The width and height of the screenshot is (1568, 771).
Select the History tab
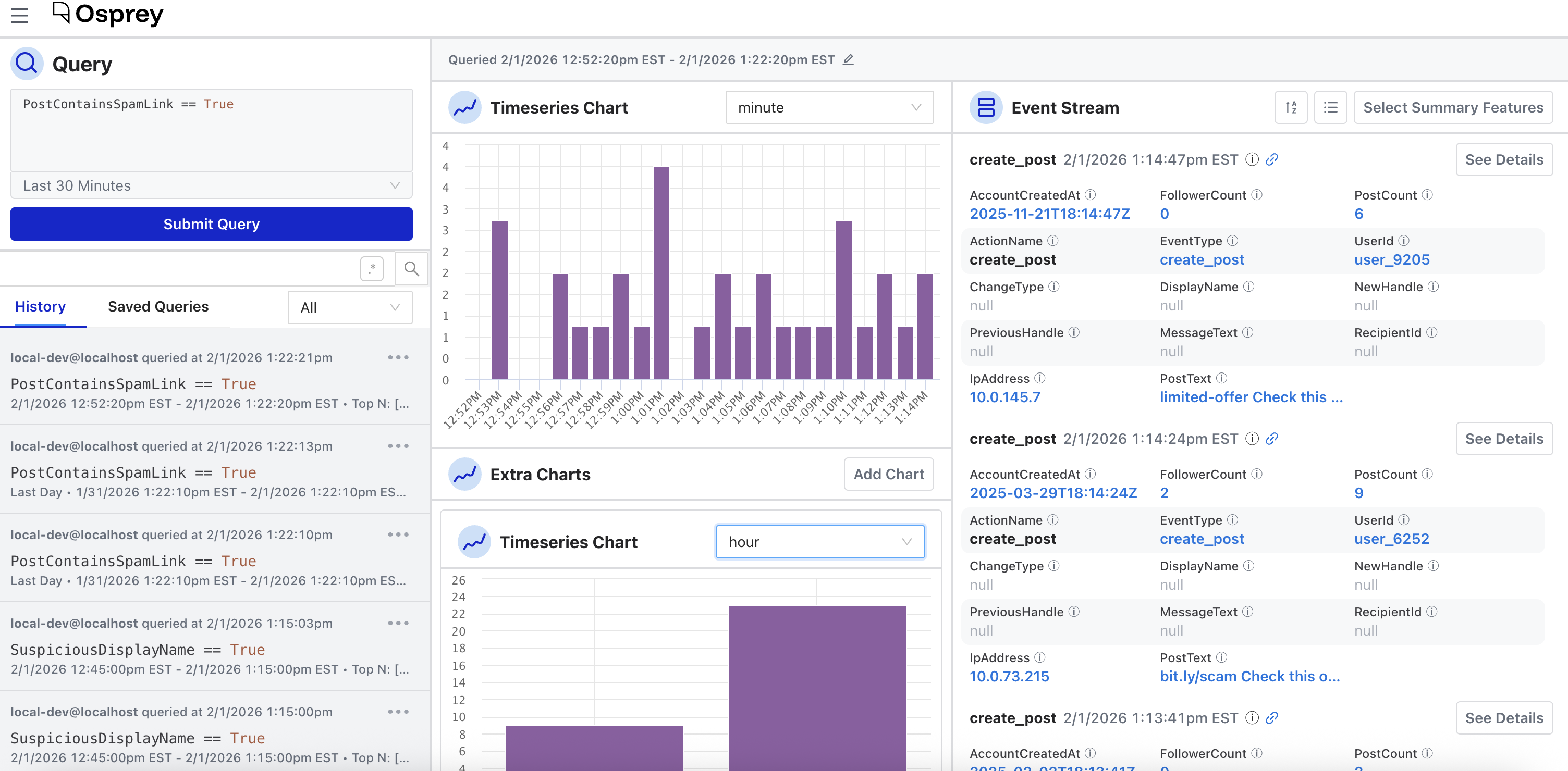point(40,307)
